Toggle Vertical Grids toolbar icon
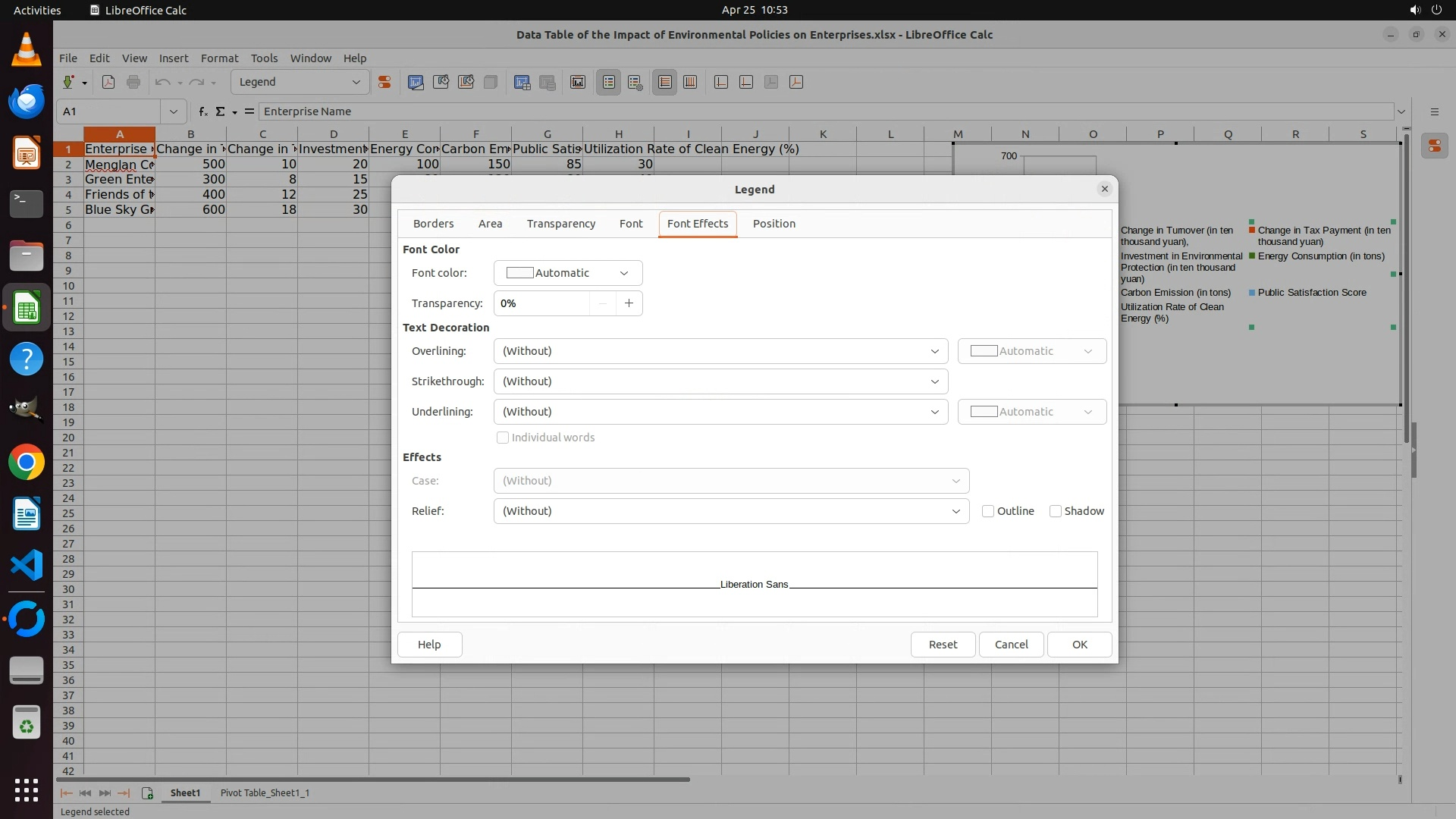The height and width of the screenshot is (819, 1456). (690, 83)
